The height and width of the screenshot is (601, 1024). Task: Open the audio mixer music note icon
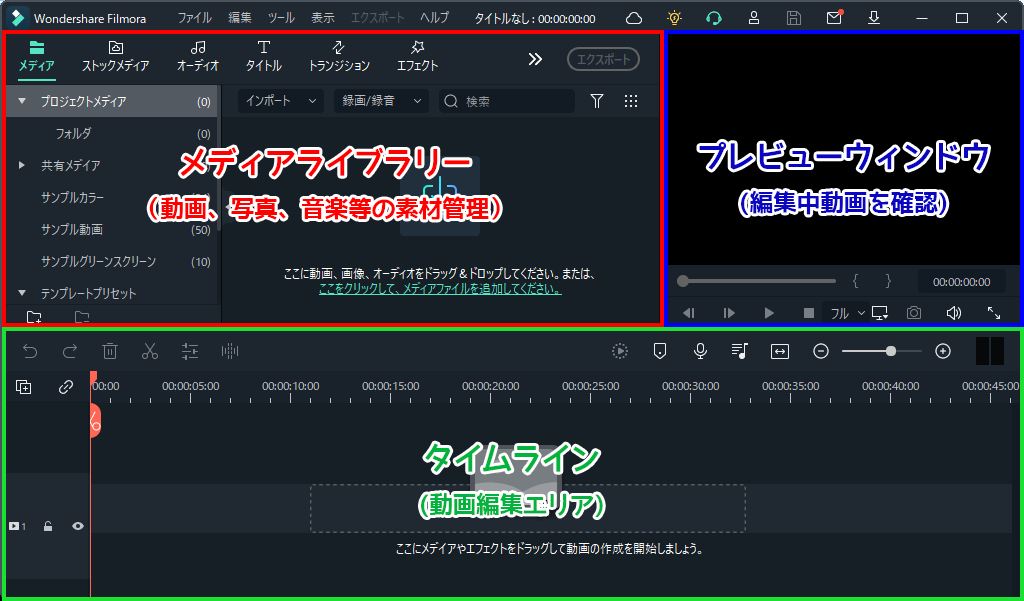click(x=739, y=351)
